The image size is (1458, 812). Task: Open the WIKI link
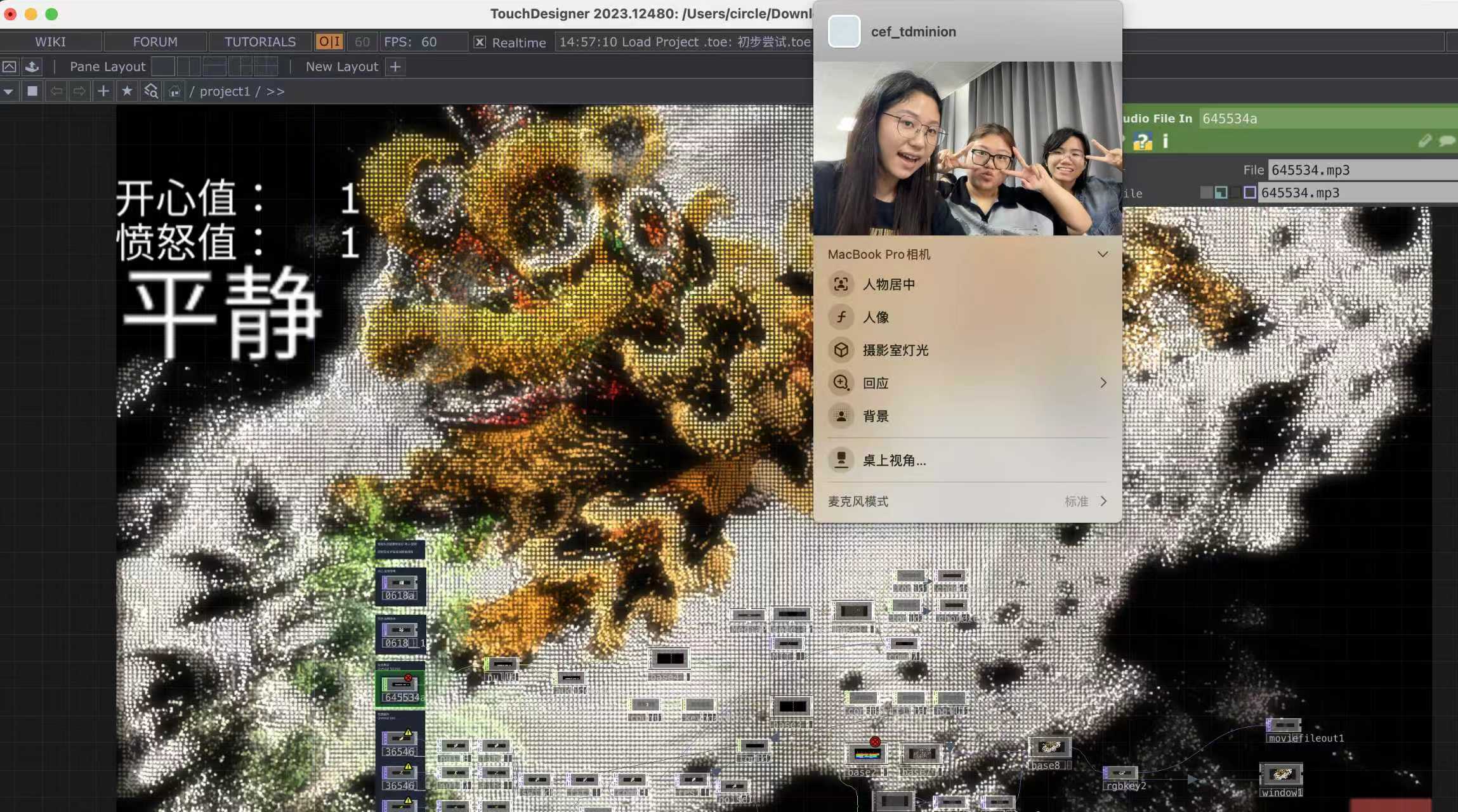tap(50, 42)
